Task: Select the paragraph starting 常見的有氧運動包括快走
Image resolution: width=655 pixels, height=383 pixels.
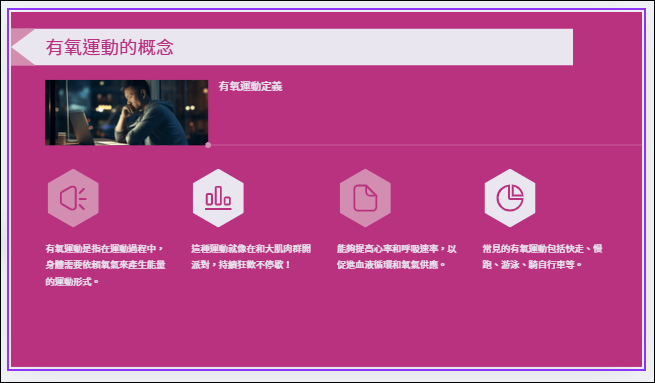Action: point(542,257)
